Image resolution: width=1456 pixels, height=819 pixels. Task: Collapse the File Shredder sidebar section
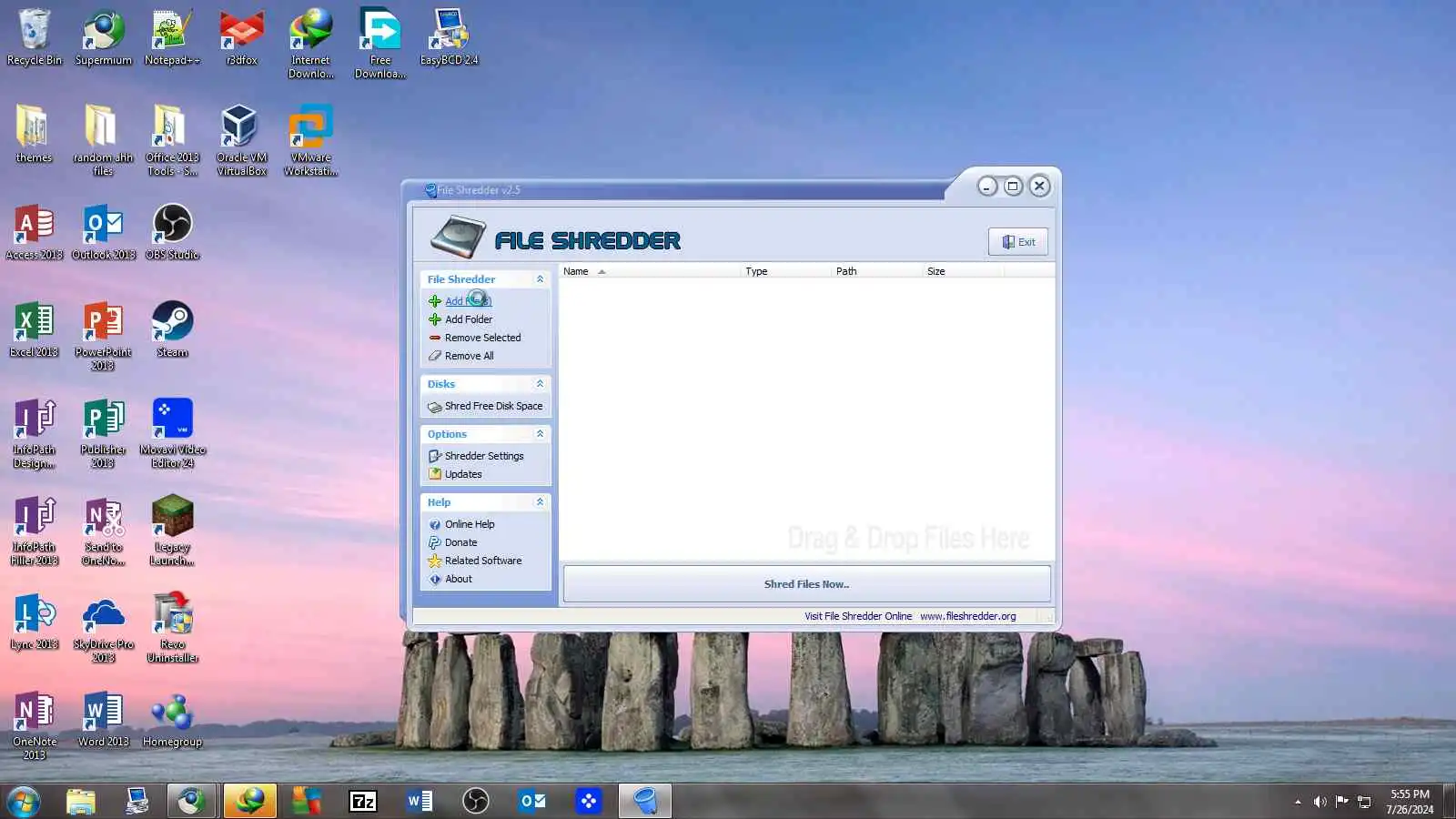point(540,279)
